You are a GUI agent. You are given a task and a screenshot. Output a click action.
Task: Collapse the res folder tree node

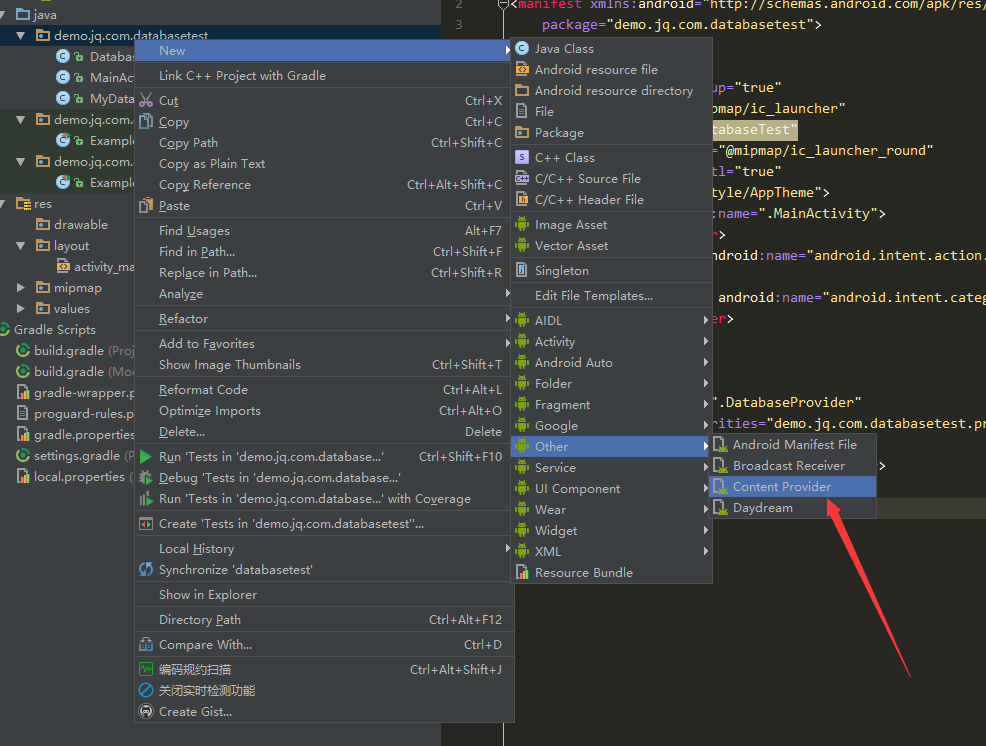tap(3, 204)
